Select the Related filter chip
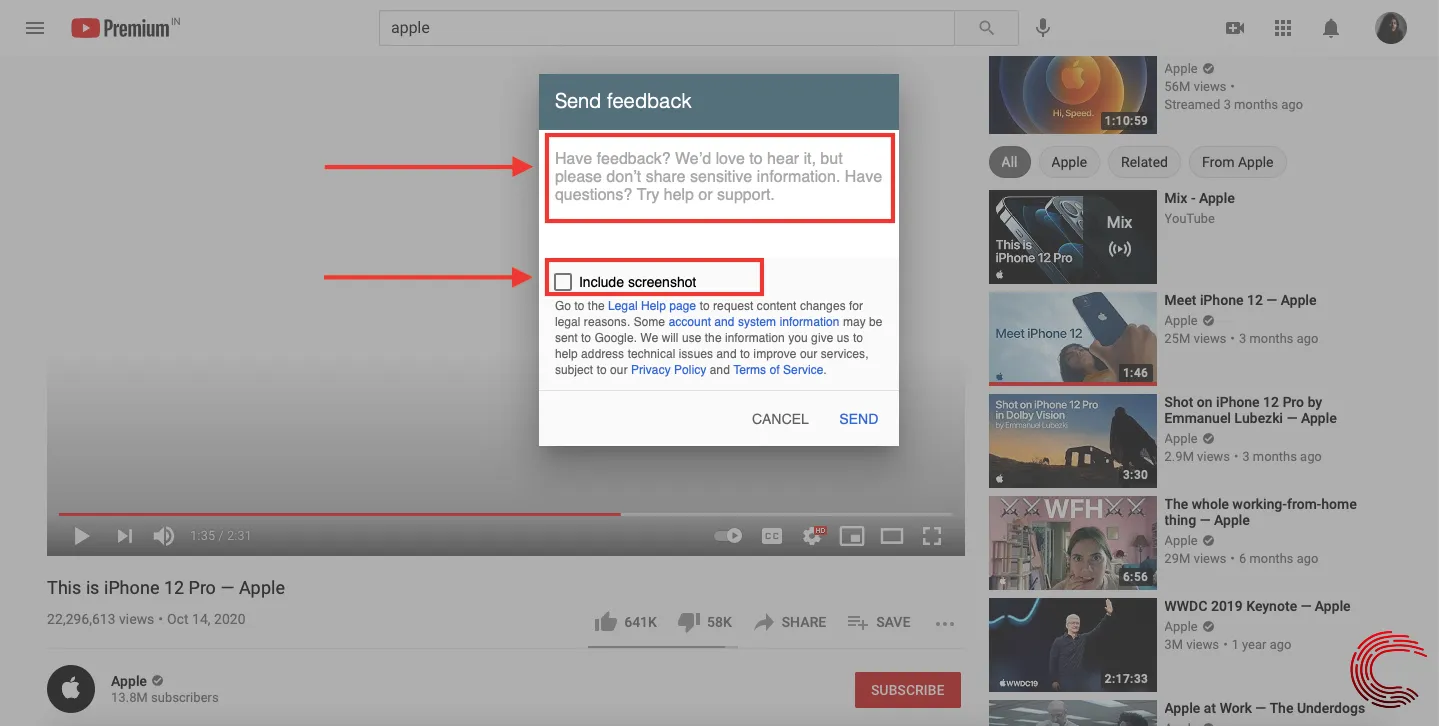The image size is (1439, 726). [x=1144, y=162]
